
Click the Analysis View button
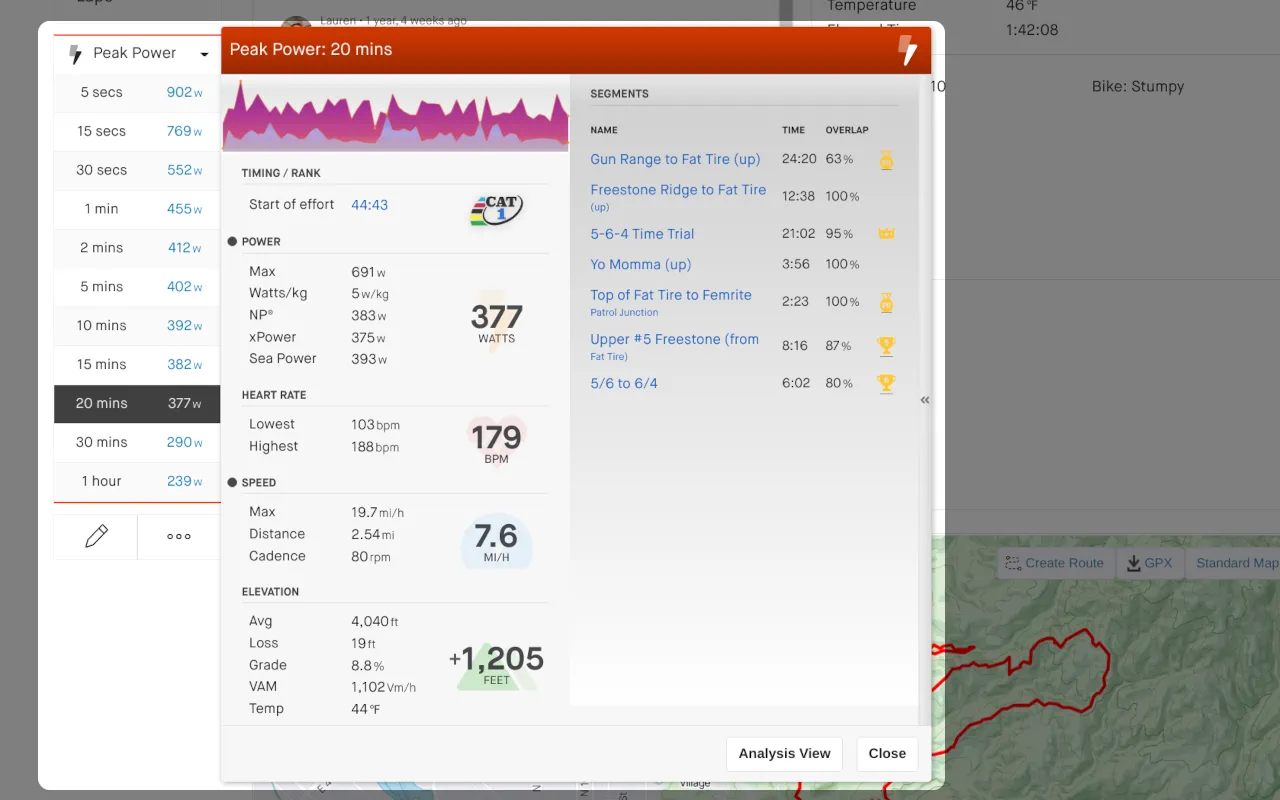click(784, 754)
